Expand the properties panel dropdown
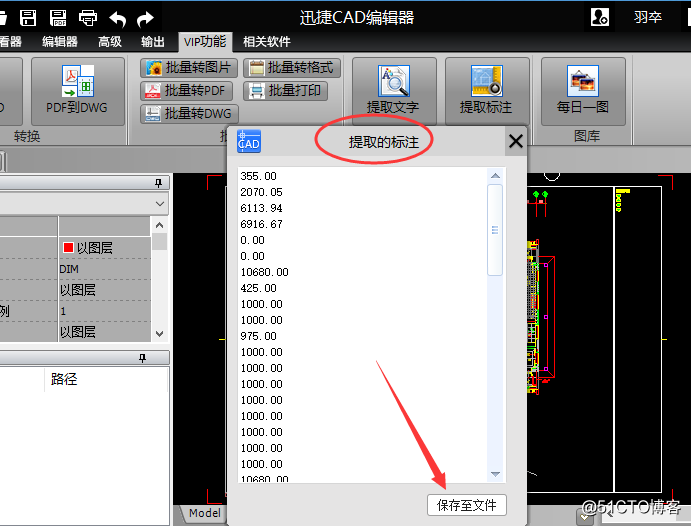This screenshot has width=691, height=526. [x=160, y=204]
